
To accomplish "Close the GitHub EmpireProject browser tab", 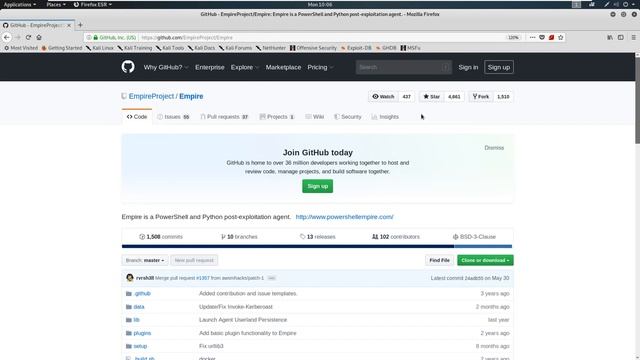I will click(69, 25).
